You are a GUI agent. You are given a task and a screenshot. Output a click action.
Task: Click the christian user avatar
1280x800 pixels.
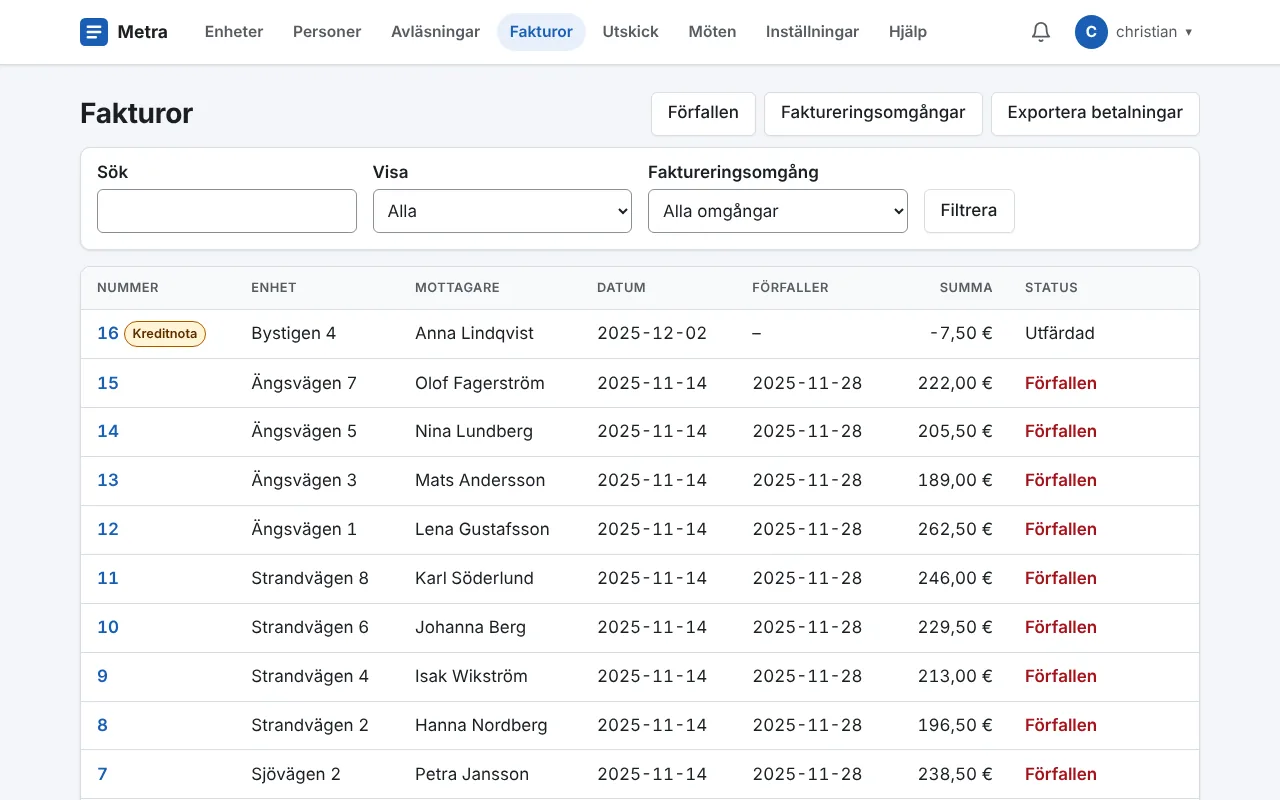click(1091, 32)
